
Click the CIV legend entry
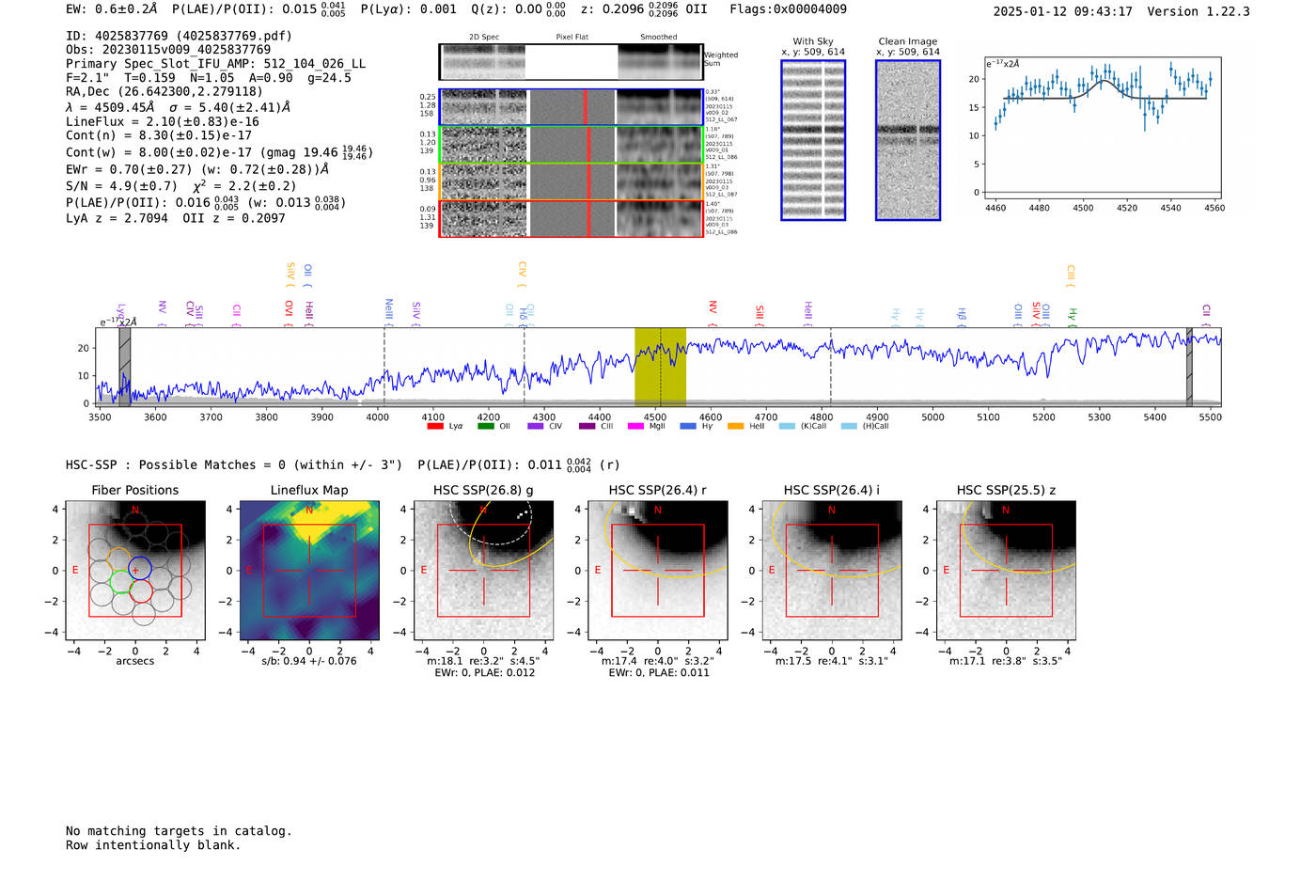[x=545, y=426]
